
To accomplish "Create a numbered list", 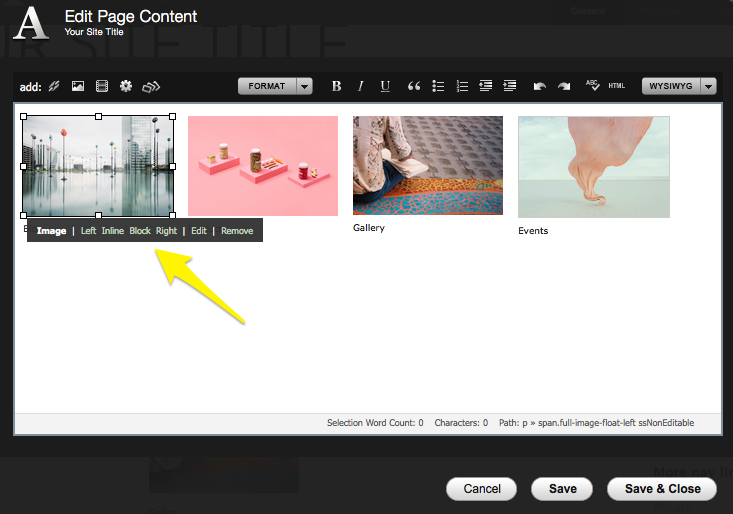I will (462, 87).
